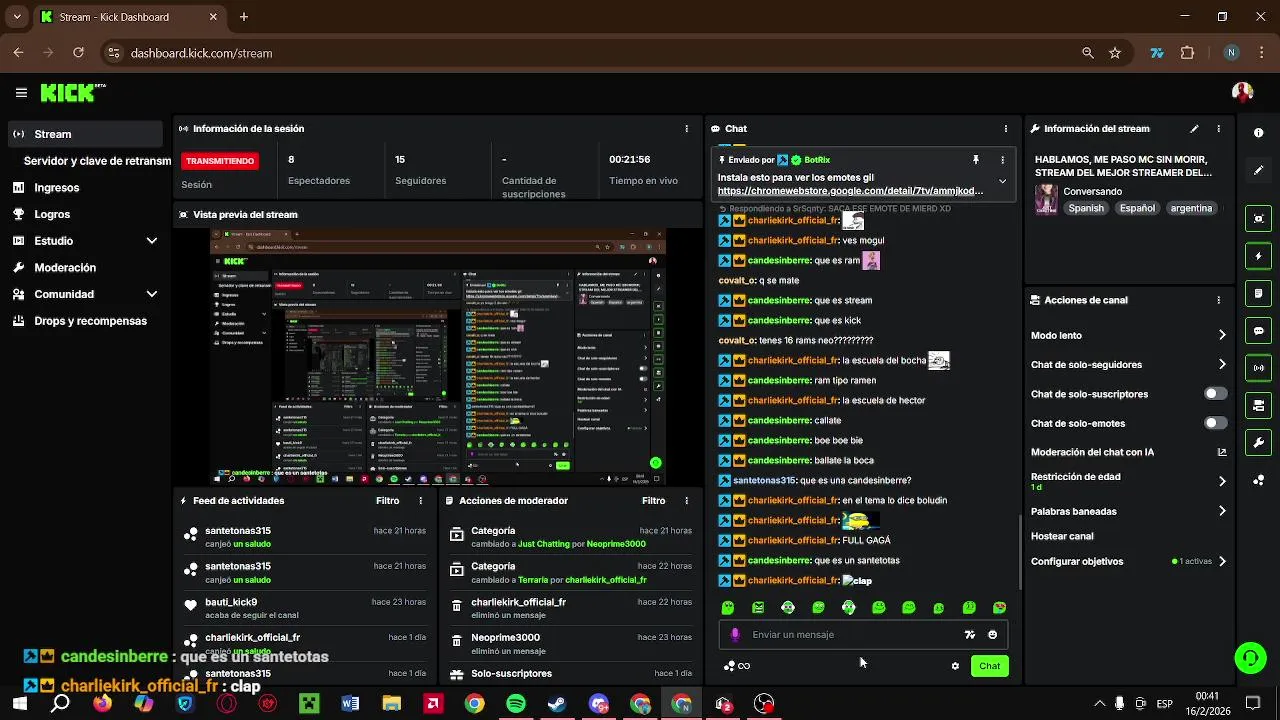Open Steam from the Windows taskbar
Image resolution: width=1280 pixels, height=720 pixels.
tap(556, 704)
